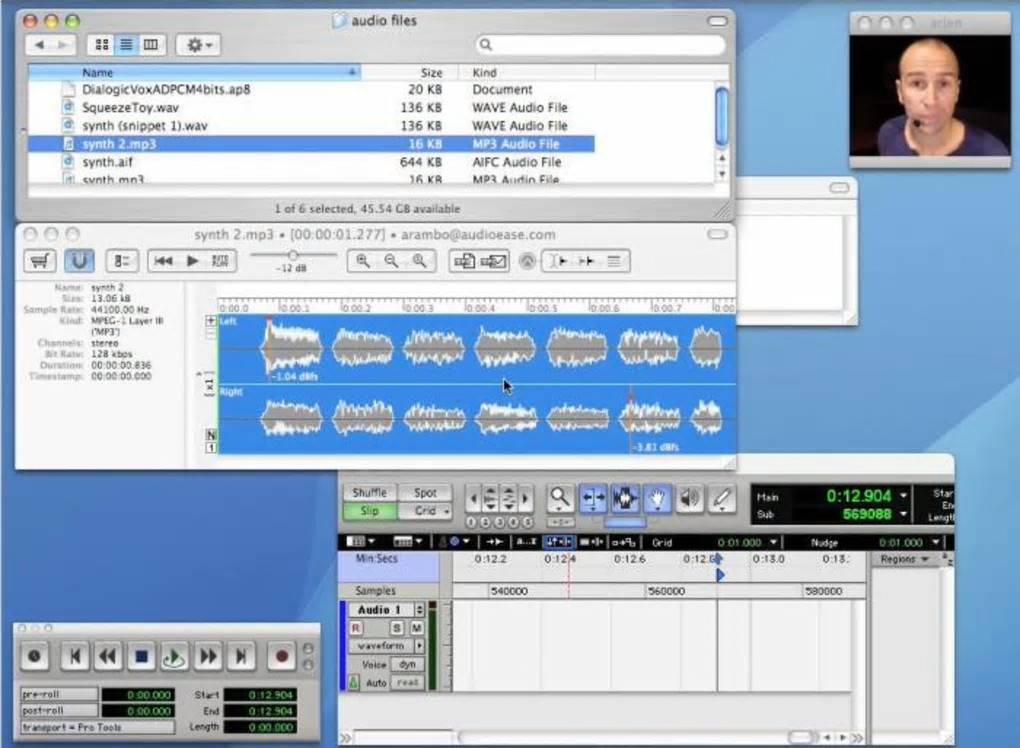
Task: Choose the Pencil tool
Action: point(721,497)
